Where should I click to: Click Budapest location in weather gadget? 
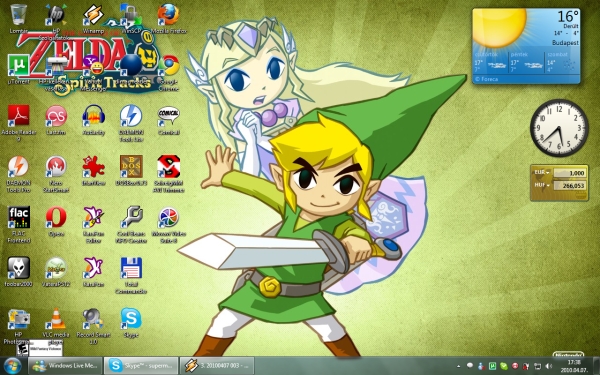[565, 42]
